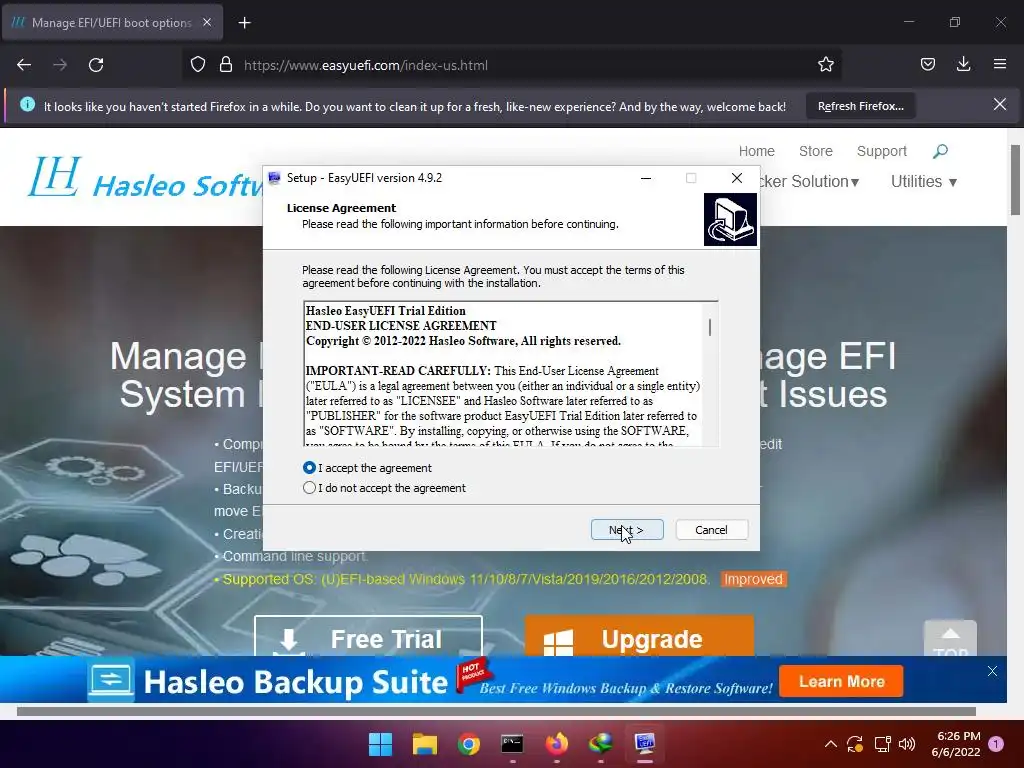This screenshot has height=768, width=1024.
Task: Click the Hasleo Backup Suite banner icon
Action: 111,679
